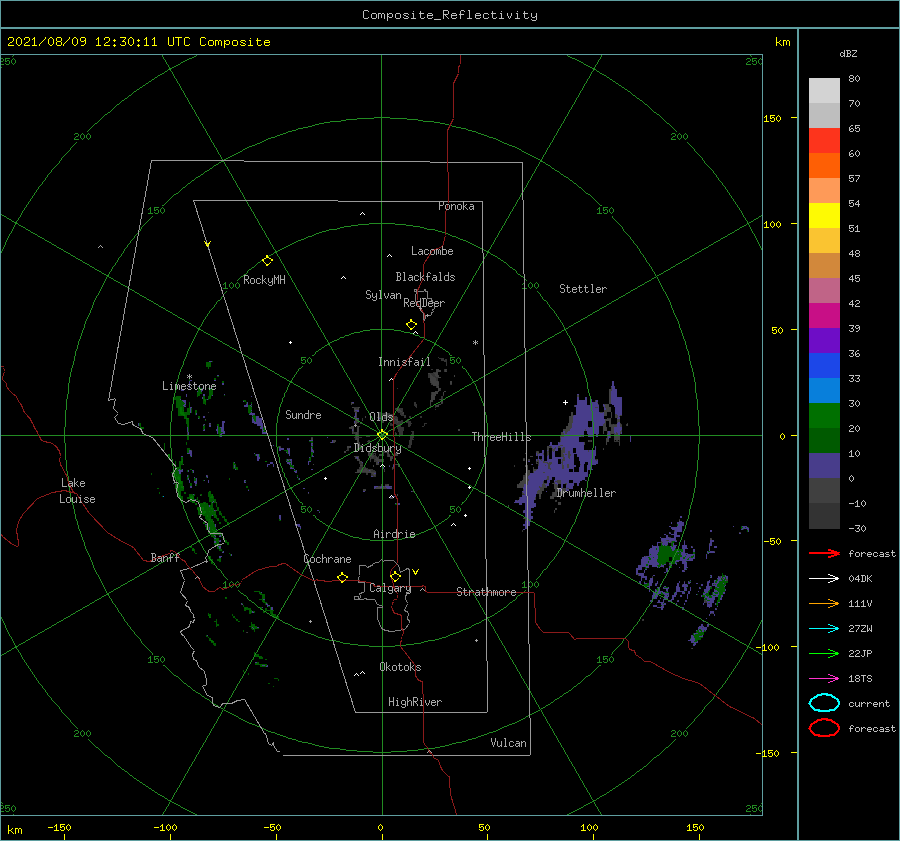The height and width of the screenshot is (841, 900).
Task: Click the yellow diamond marker near Cochrane
Action: click(342, 578)
